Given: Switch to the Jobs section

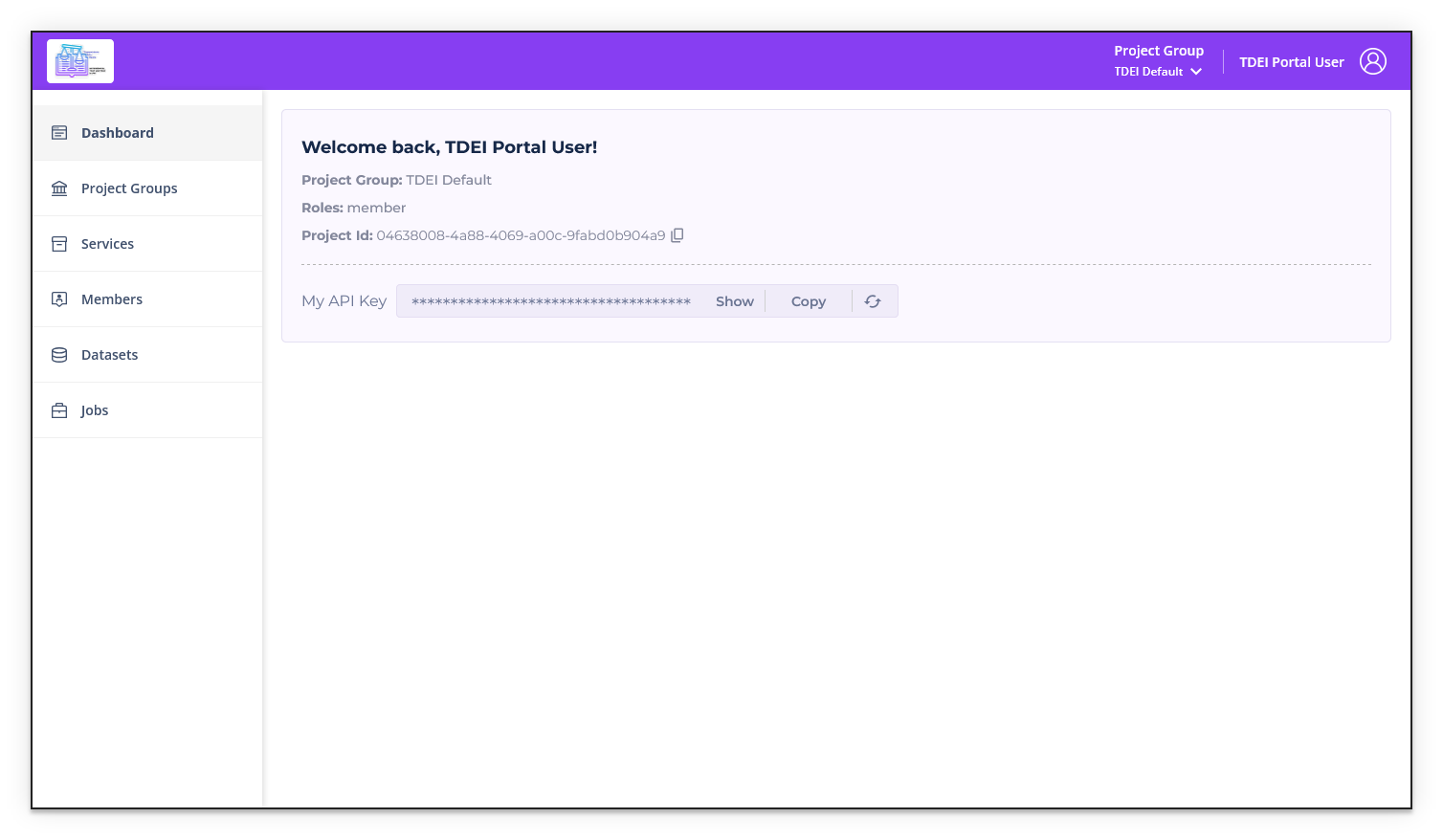Looking at the screenshot, I should [x=95, y=409].
